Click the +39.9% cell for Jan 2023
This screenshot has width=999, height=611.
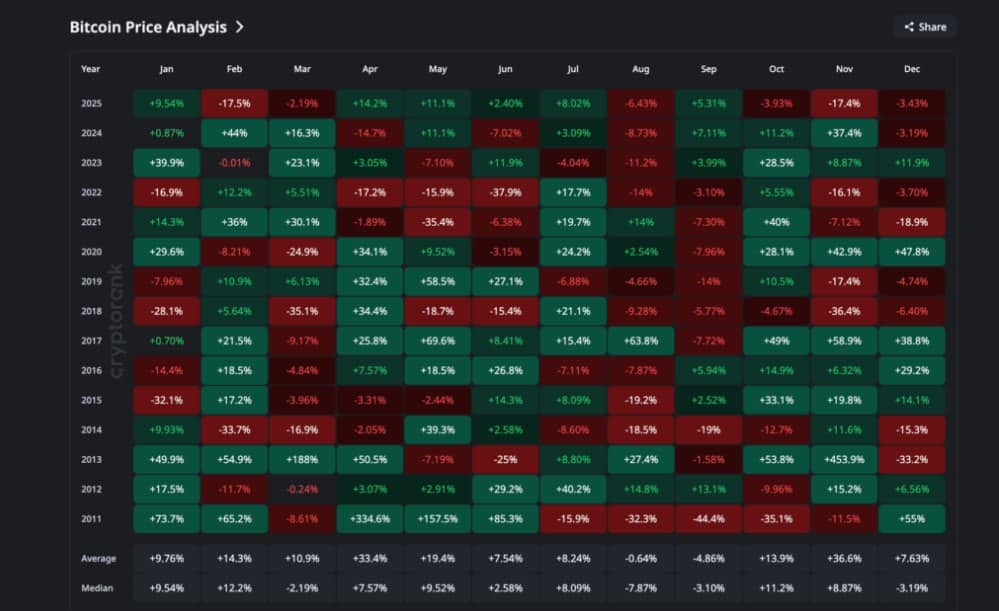coord(166,163)
